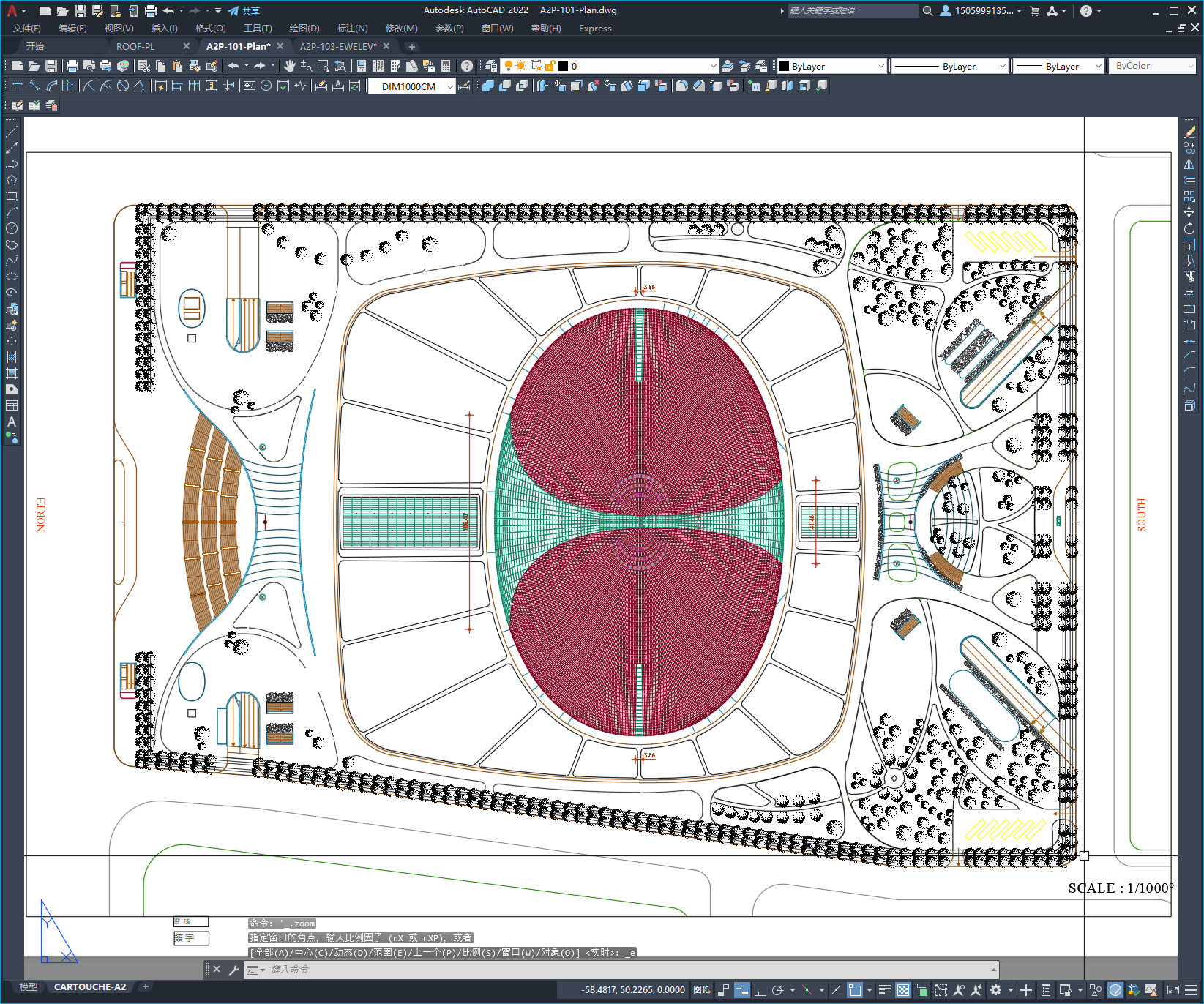This screenshot has width=1204, height=1004.
Task: Open the Help question-mark icon in the standard toolbar
Action: (x=467, y=66)
